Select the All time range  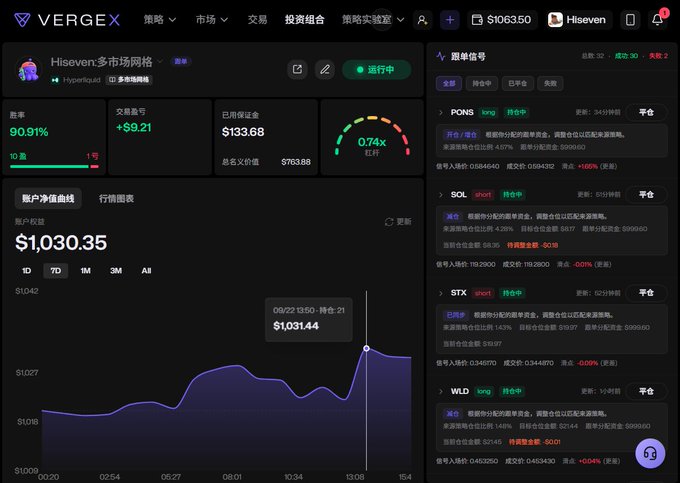[x=146, y=271]
